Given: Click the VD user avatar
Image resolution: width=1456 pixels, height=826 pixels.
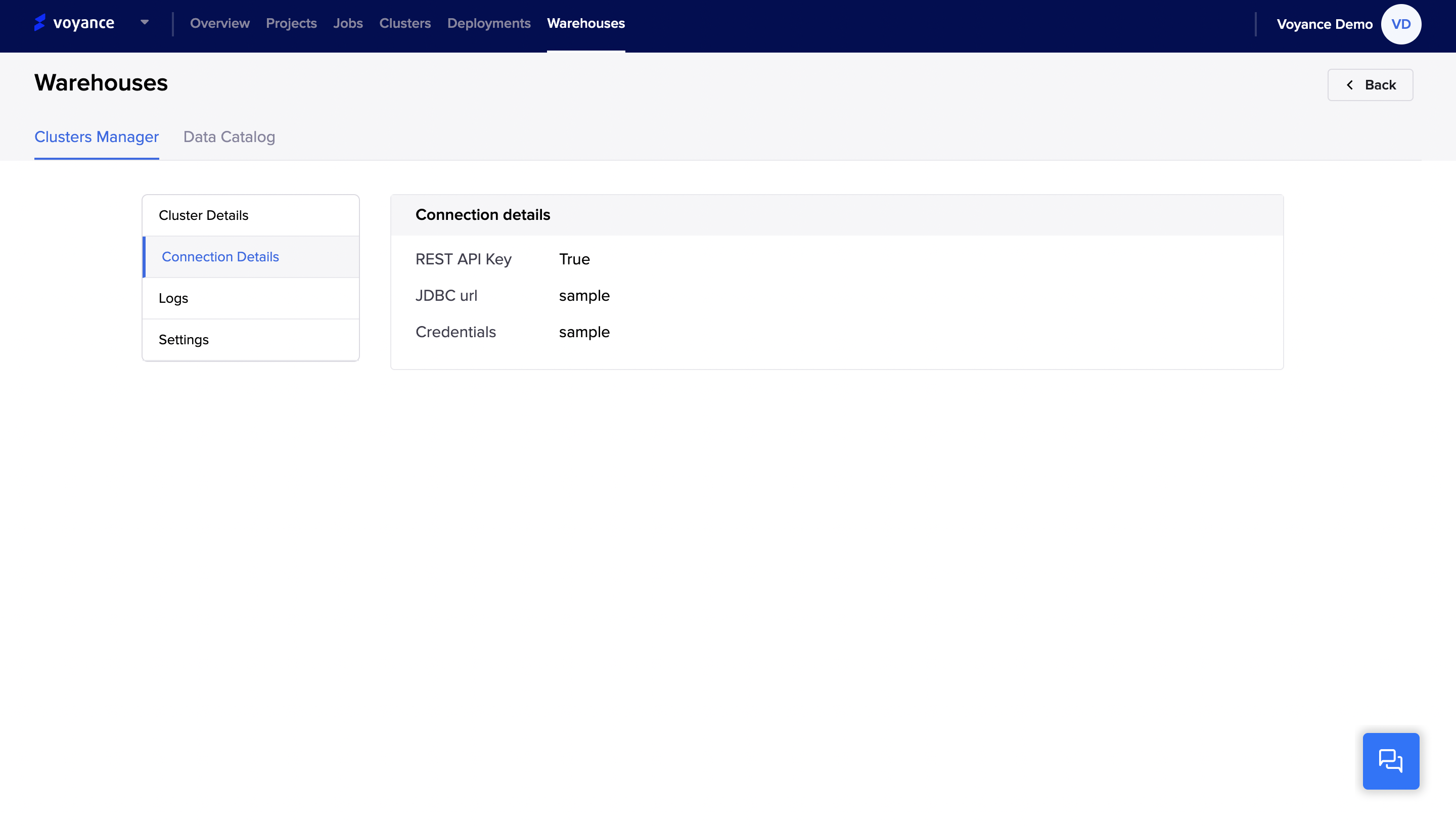Looking at the screenshot, I should click(1400, 24).
